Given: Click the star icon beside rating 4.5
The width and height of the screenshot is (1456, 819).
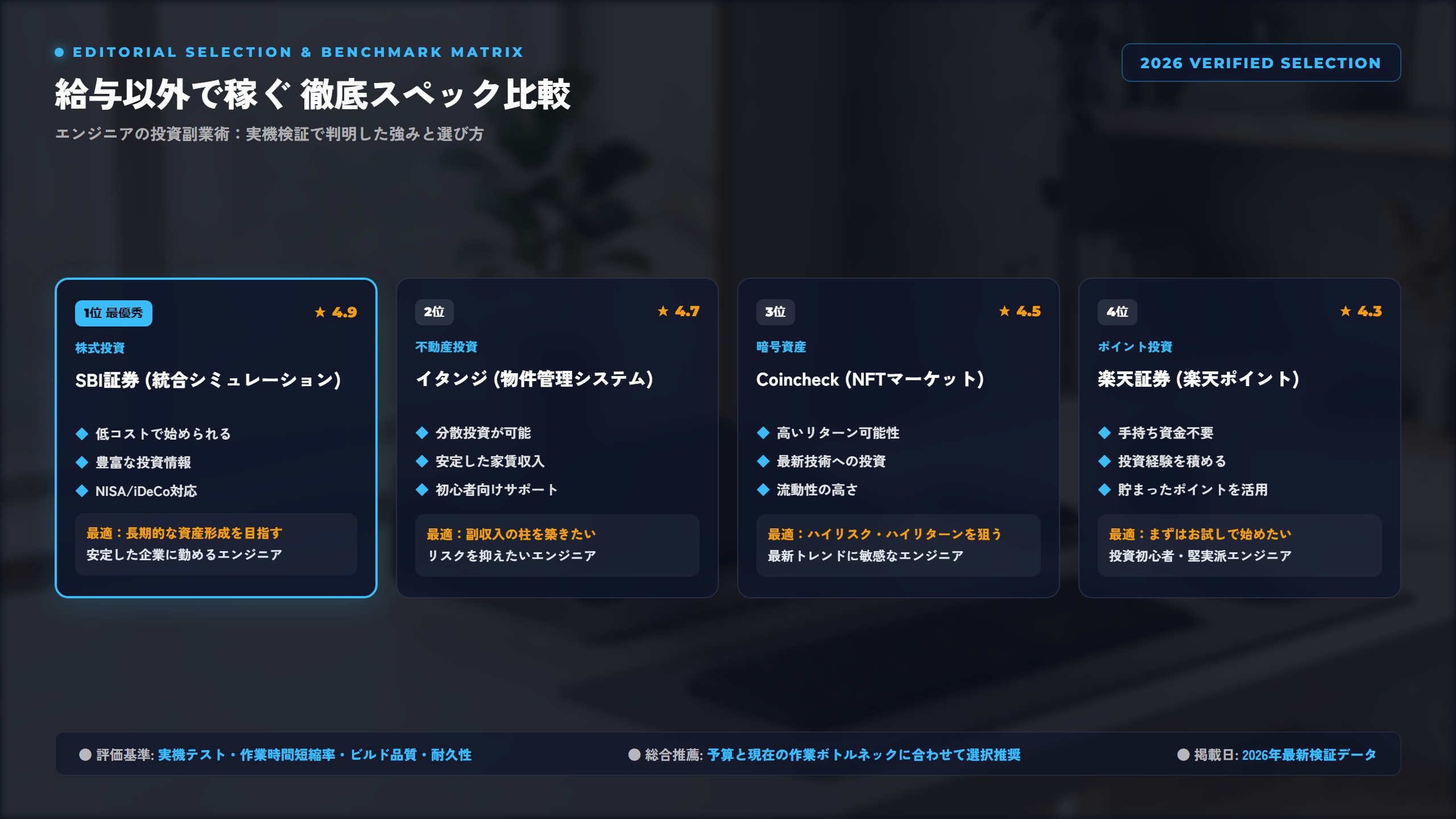Looking at the screenshot, I should pyautogui.click(x=1004, y=311).
